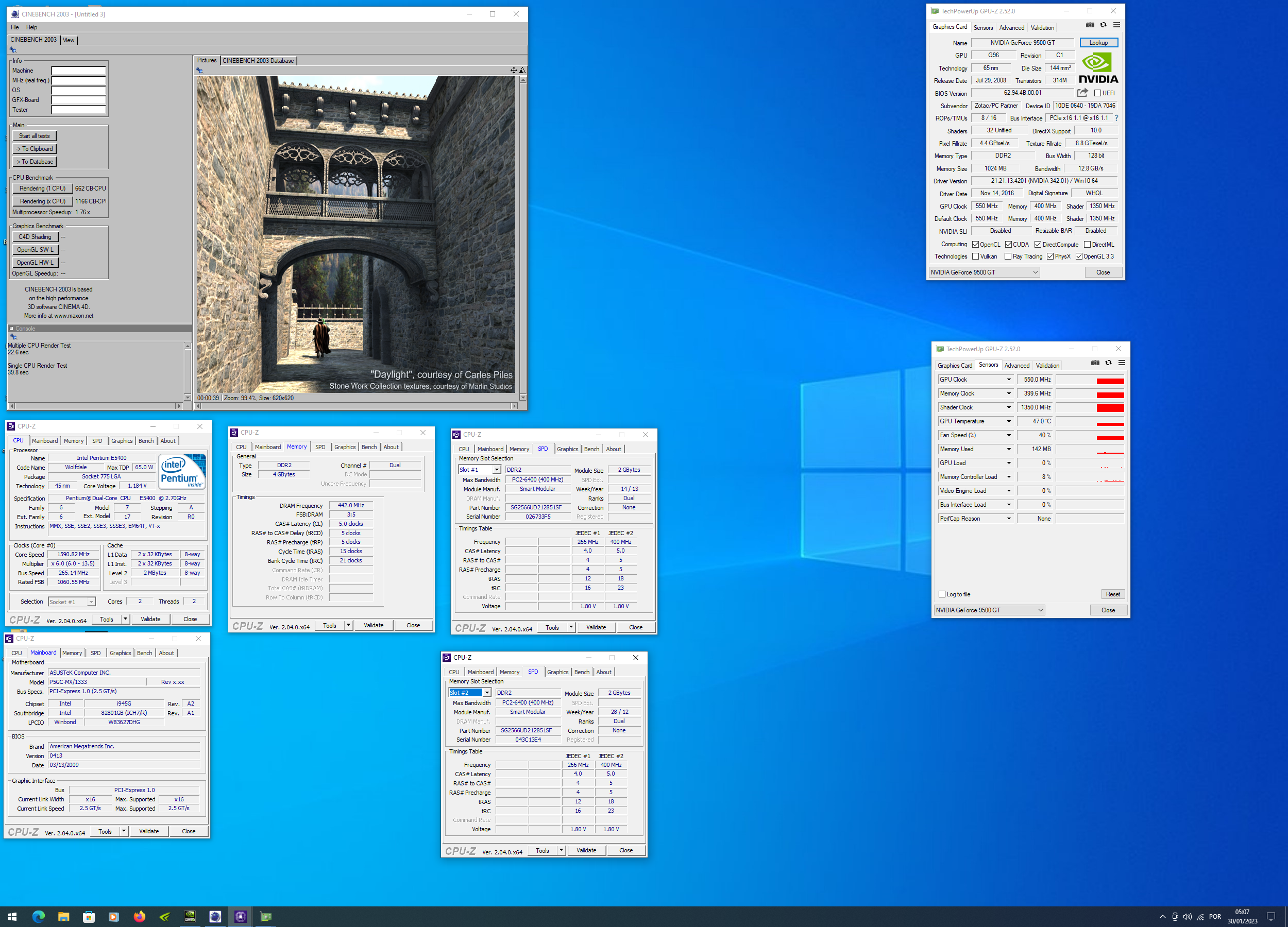The width and height of the screenshot is (1288, 927).
Task: Open hamburger menu in GPU-Z Graphics Card window
Action: [x=1116, y=25]
